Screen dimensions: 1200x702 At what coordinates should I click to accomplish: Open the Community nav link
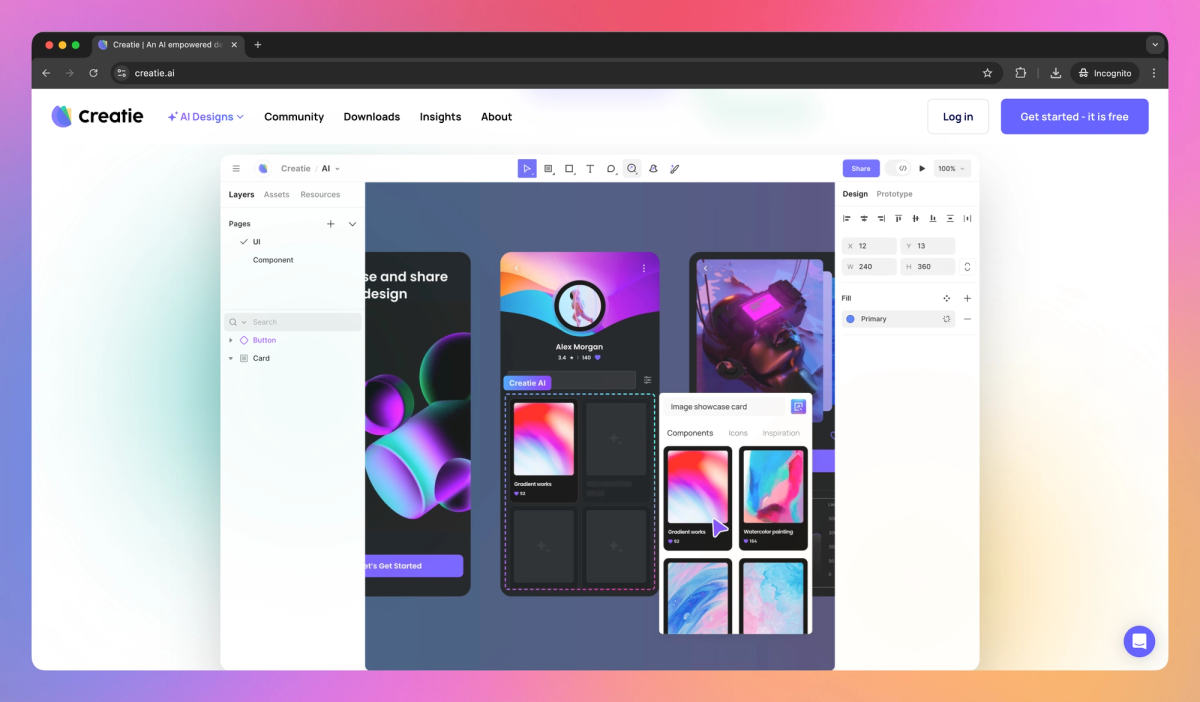pyautogui.click(x=294, y=117)
